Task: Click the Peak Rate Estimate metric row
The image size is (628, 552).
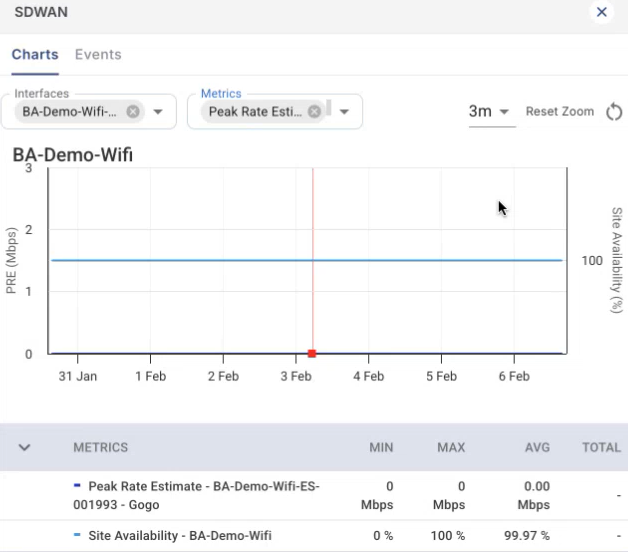Action: [x=200, y=494]
